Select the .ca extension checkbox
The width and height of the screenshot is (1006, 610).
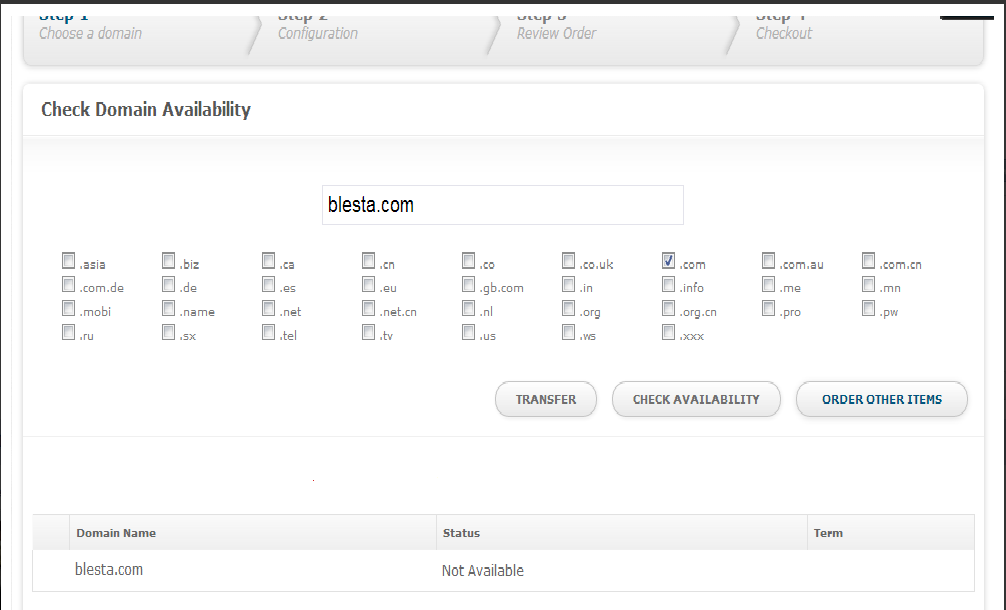[269, 260]
